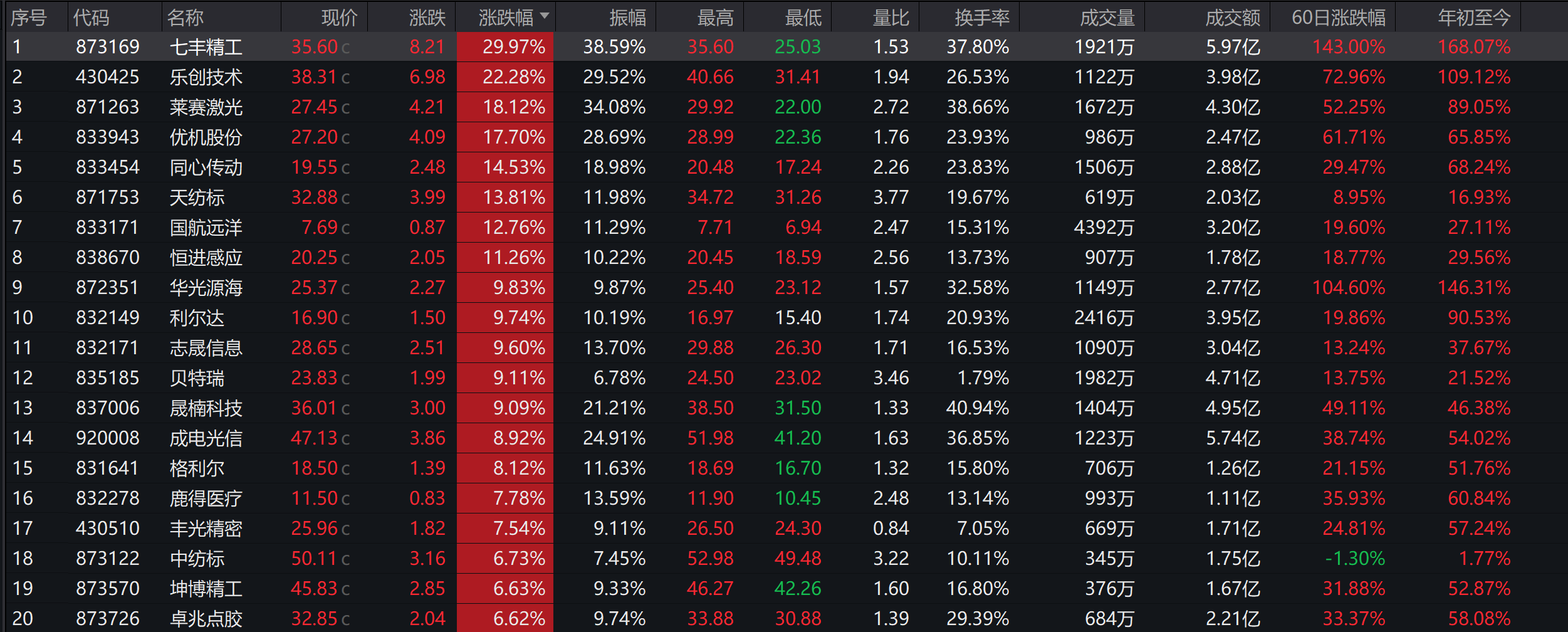Click current price 50.11
1568x632 pixels.
point(315,559)
